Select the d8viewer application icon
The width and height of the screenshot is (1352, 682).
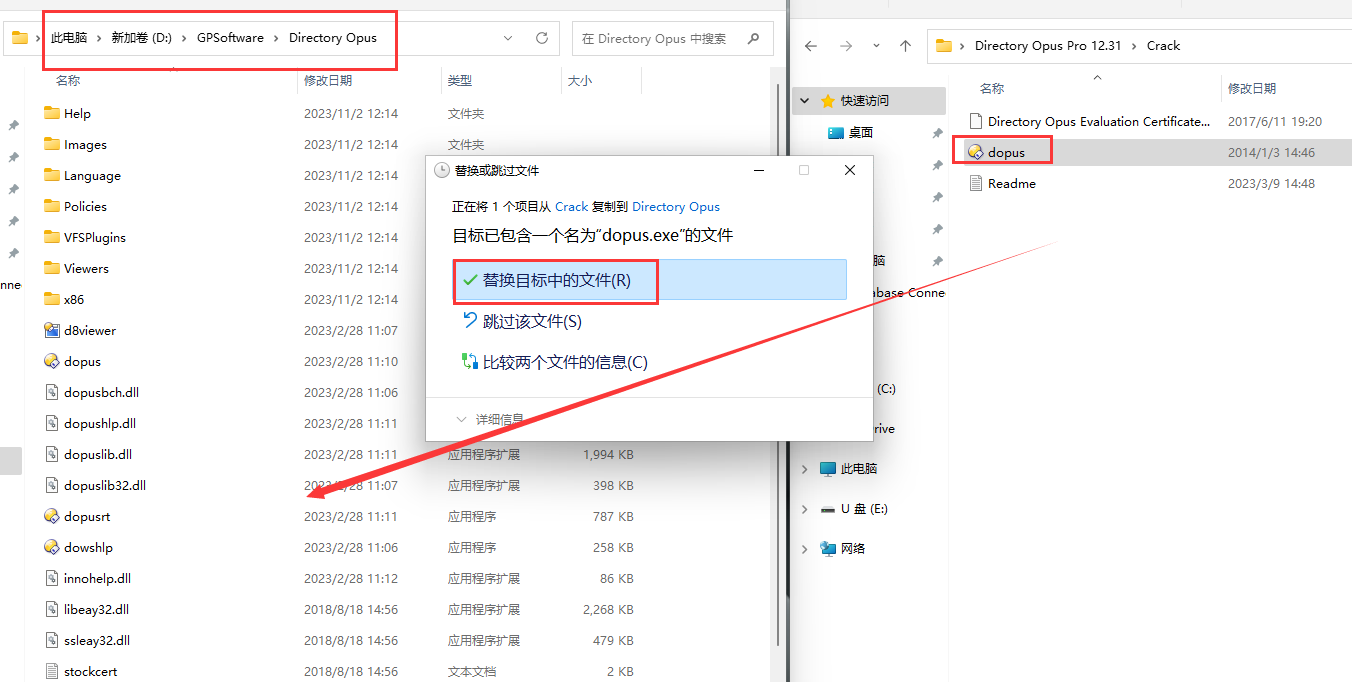click(x=52, y=330)
